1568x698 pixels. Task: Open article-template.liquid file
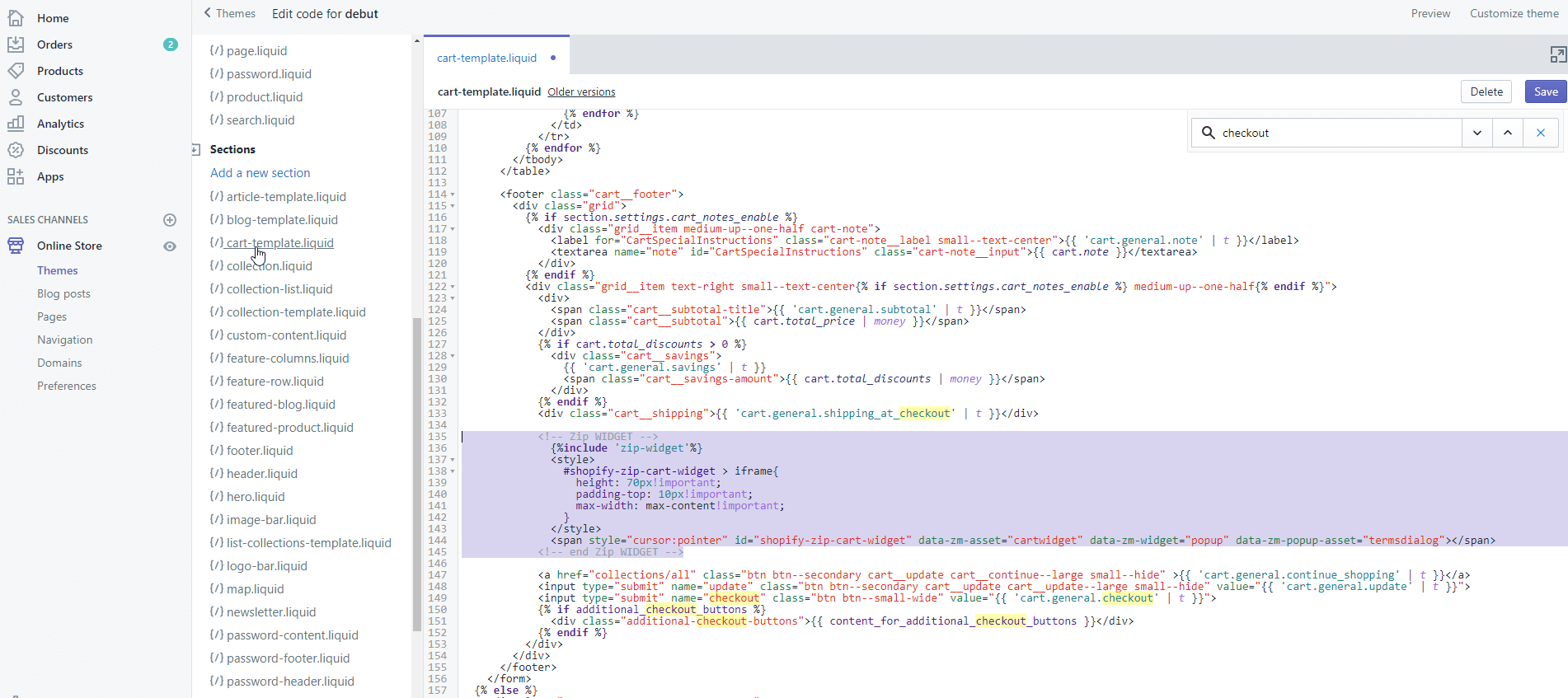(286, 197)
